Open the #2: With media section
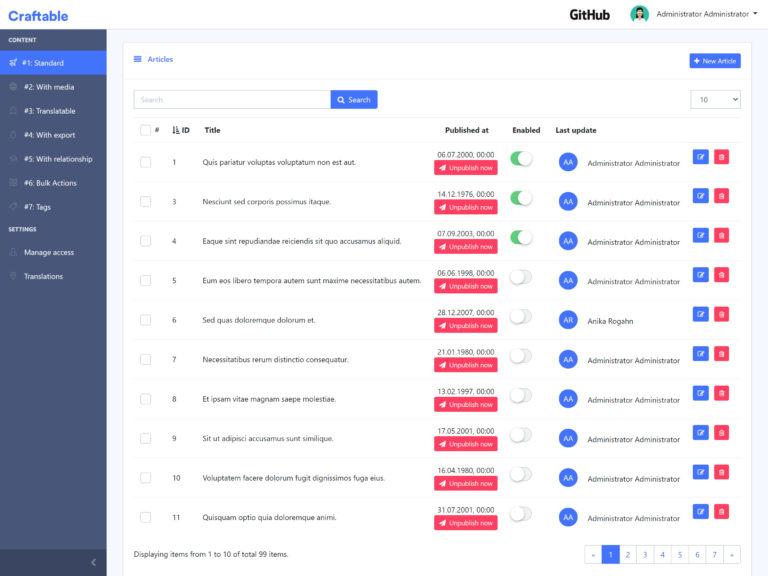 [53, 87]
